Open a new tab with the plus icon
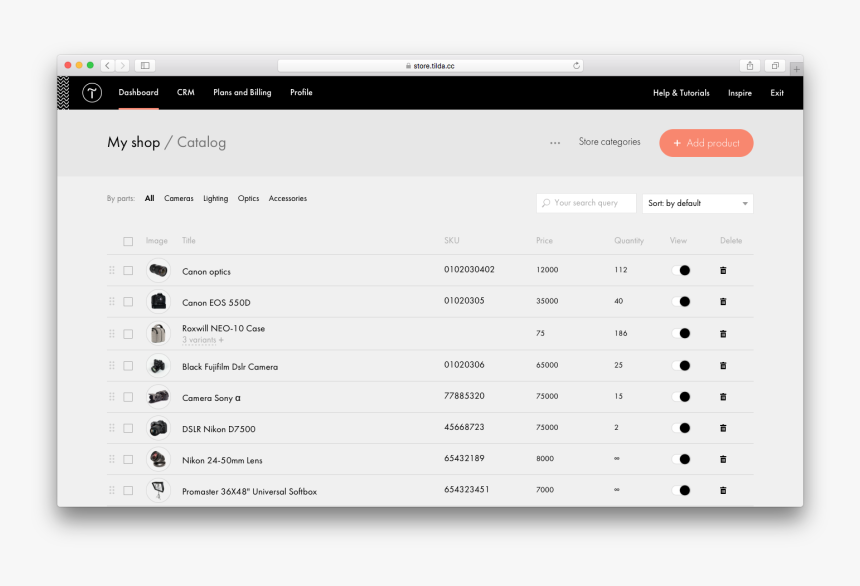Screen dimensions: 860x586 pos(796,69)
